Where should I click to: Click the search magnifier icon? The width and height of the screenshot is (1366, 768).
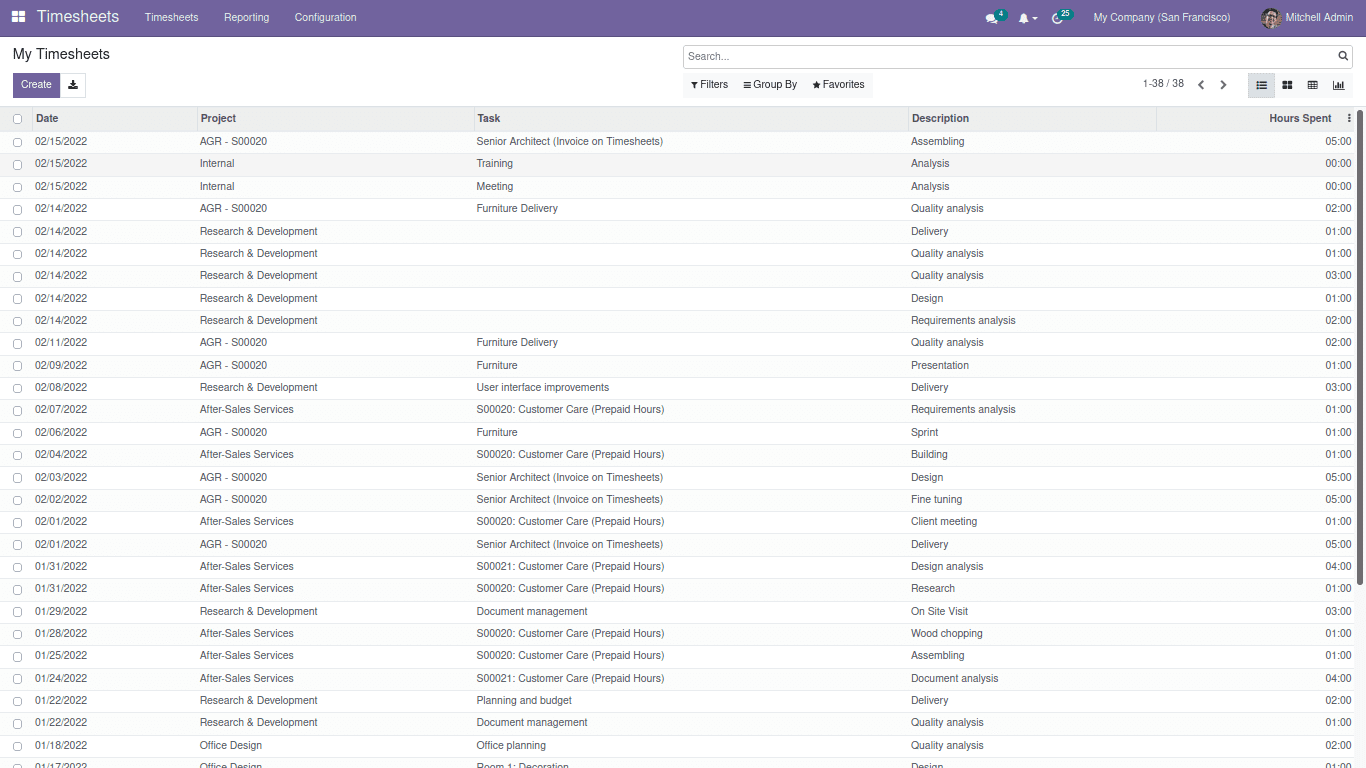coord(1343,56)
